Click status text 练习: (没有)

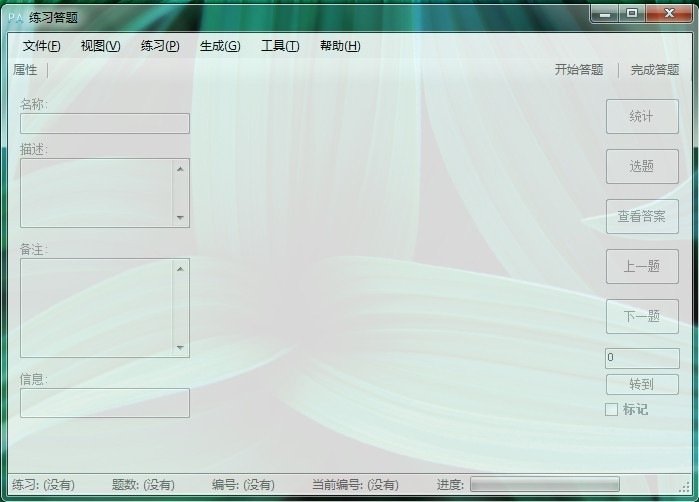click(43, 484)
